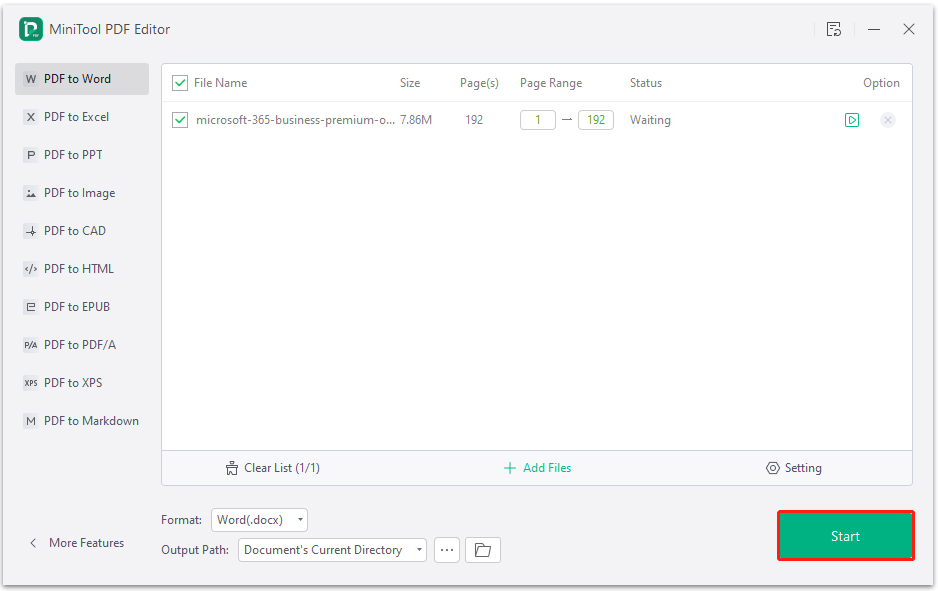Uncheck the microsoft-365-business-premium file checkbox
Image resolution: width=938 pixels, height=591 pixels.
click(180, 120)
